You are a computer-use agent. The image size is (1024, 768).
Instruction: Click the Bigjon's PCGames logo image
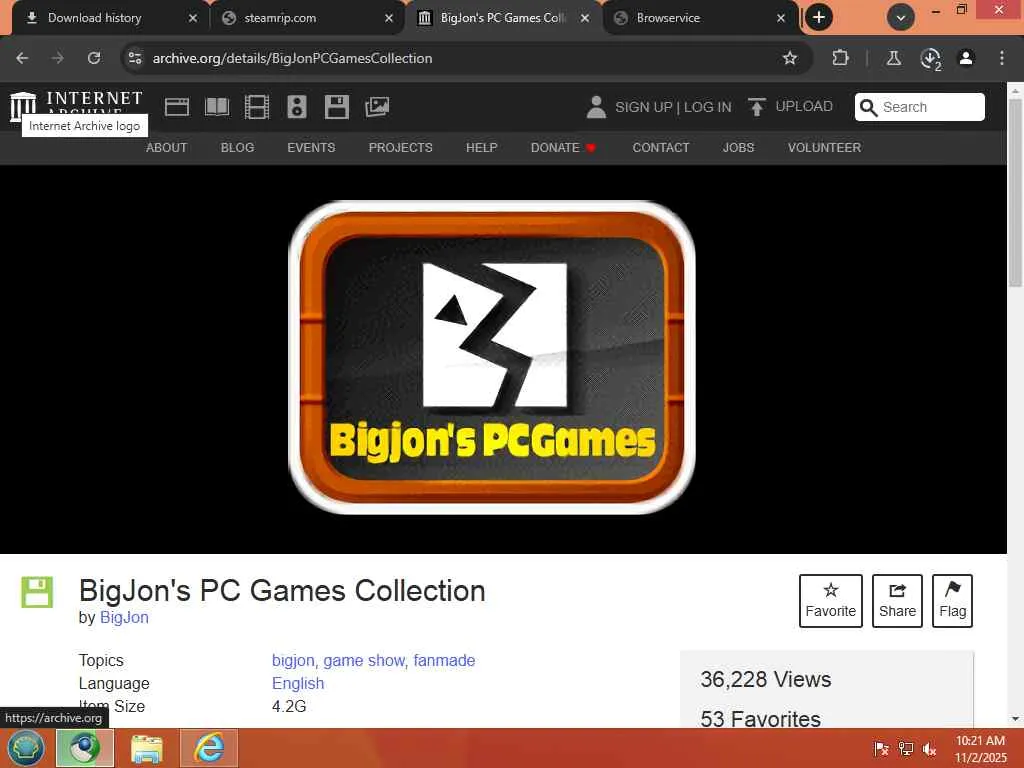click(x=492, y=357)
